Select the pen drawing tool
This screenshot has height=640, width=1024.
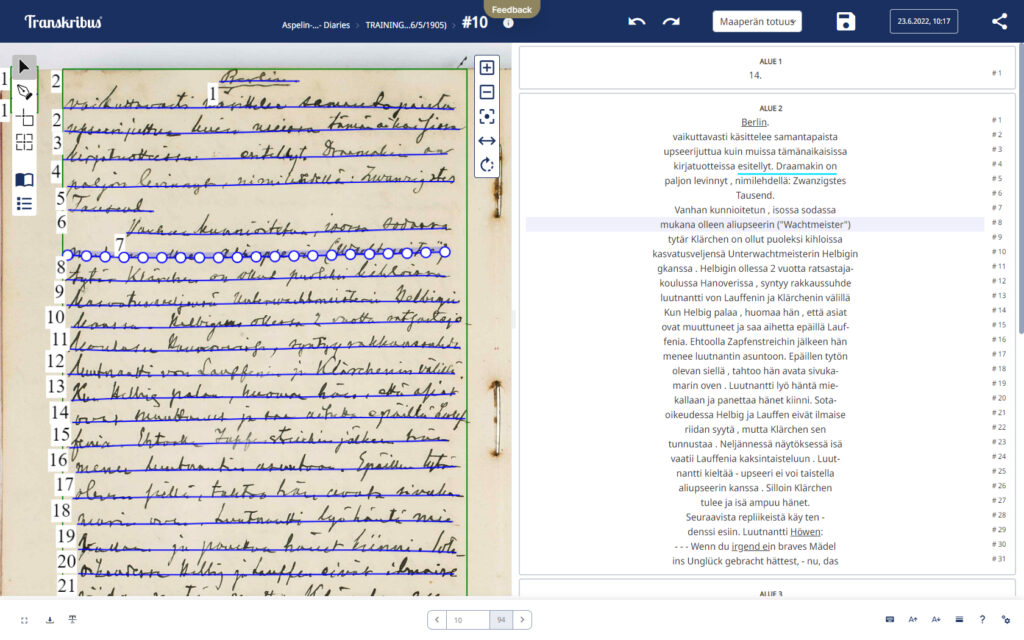coord(24,91)
